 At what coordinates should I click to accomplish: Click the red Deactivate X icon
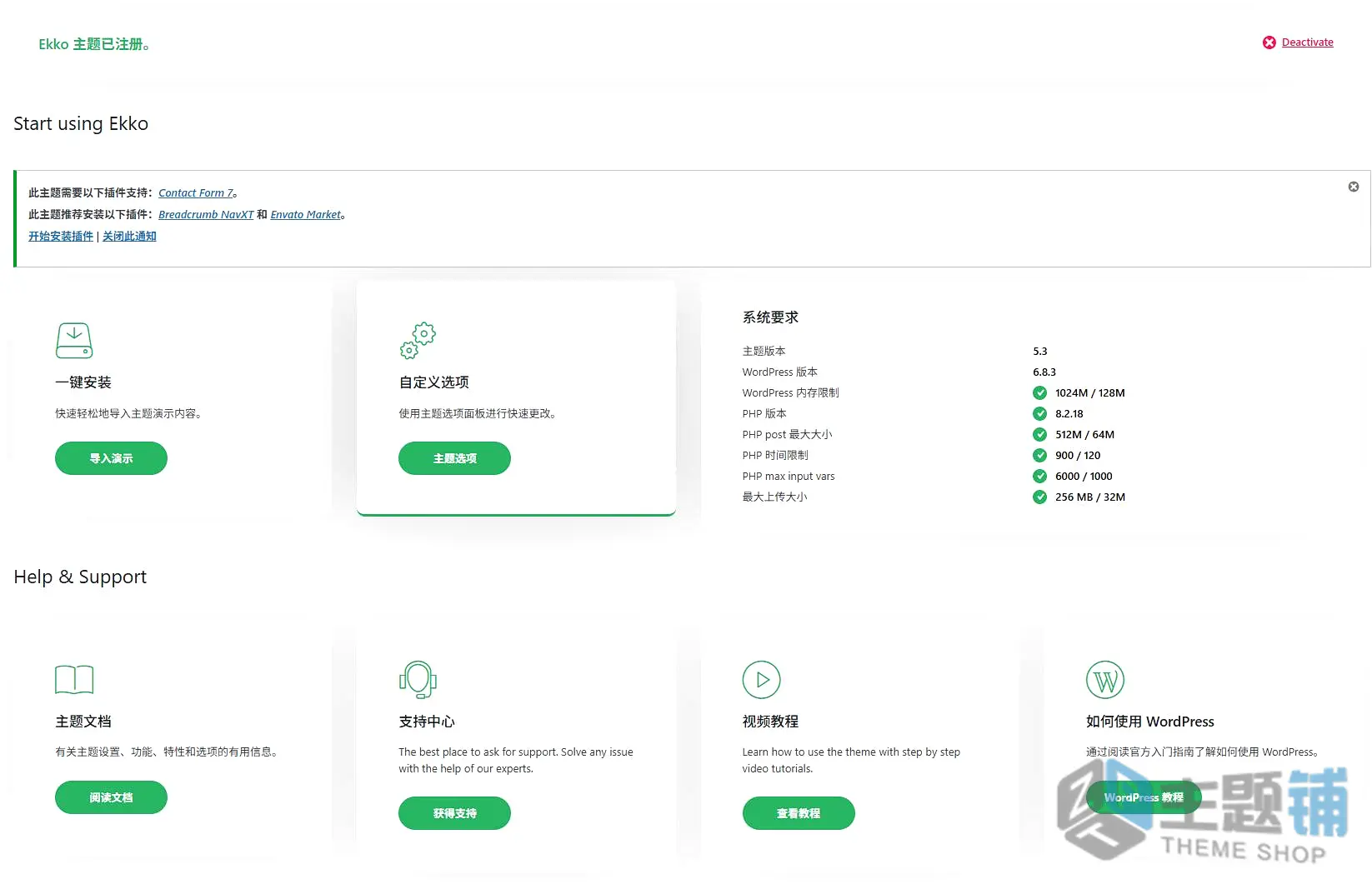click(1269, 42)
